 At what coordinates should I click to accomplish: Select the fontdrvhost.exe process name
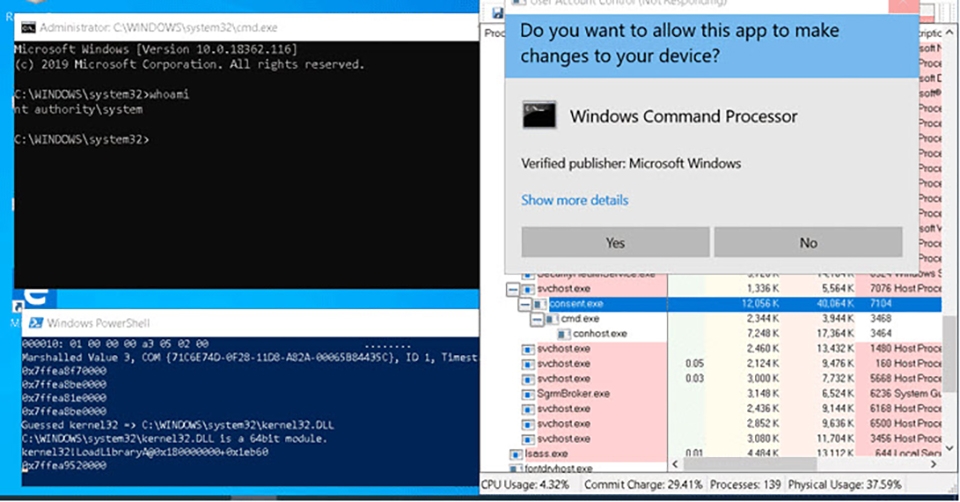click(558, 469)
